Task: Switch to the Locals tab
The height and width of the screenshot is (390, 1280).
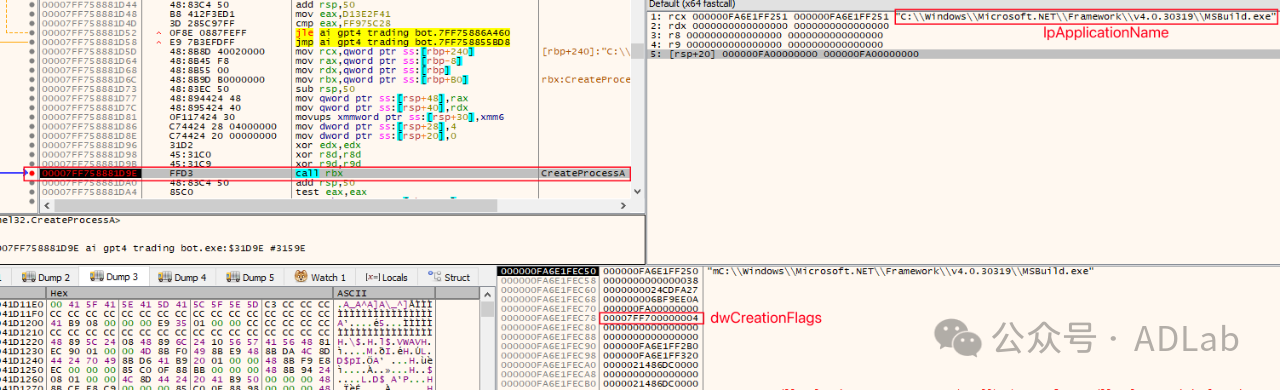Action: click(x=386, y=277)
